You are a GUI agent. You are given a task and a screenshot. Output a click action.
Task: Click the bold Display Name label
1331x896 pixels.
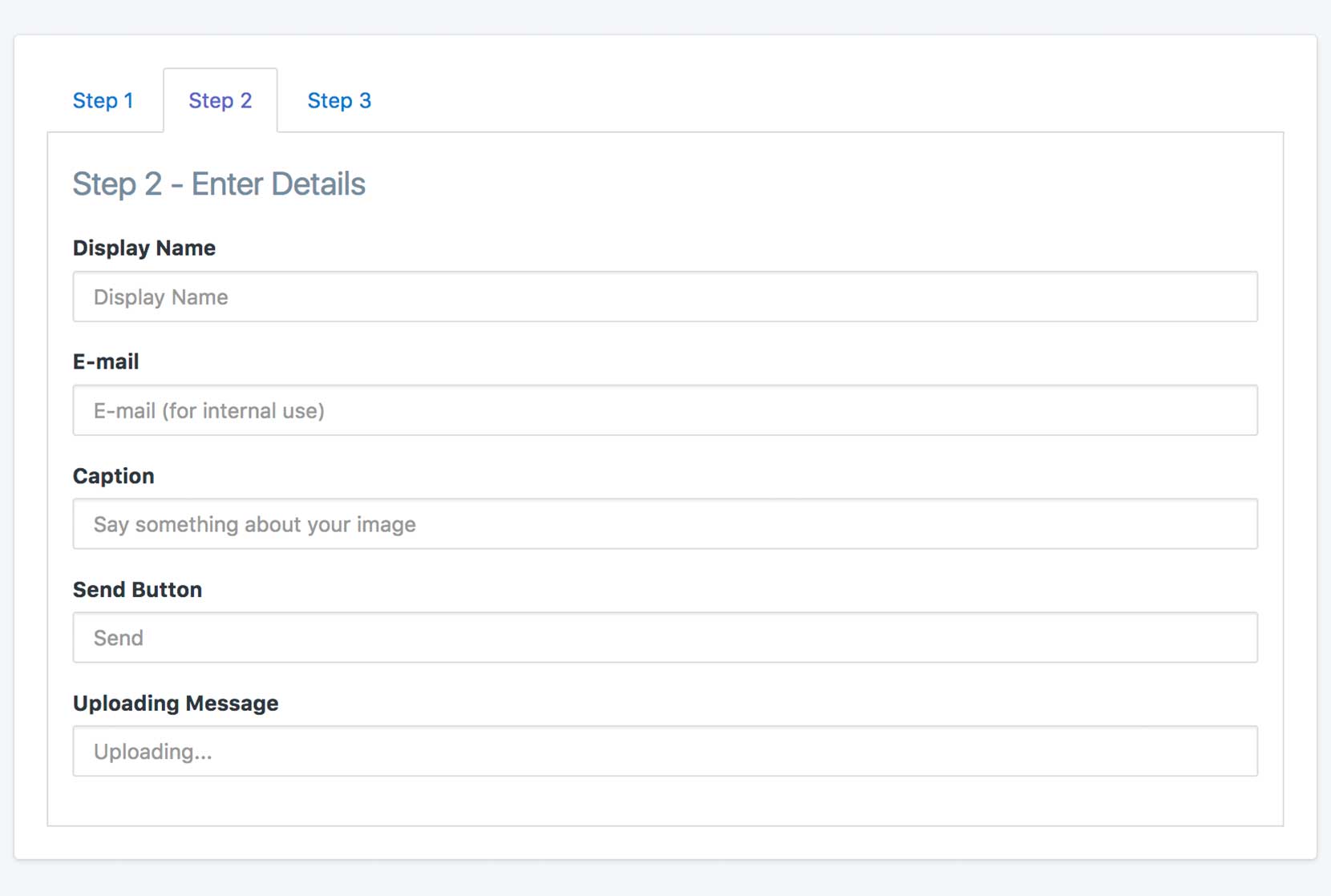pyautogui.click(x=144, y=248)
